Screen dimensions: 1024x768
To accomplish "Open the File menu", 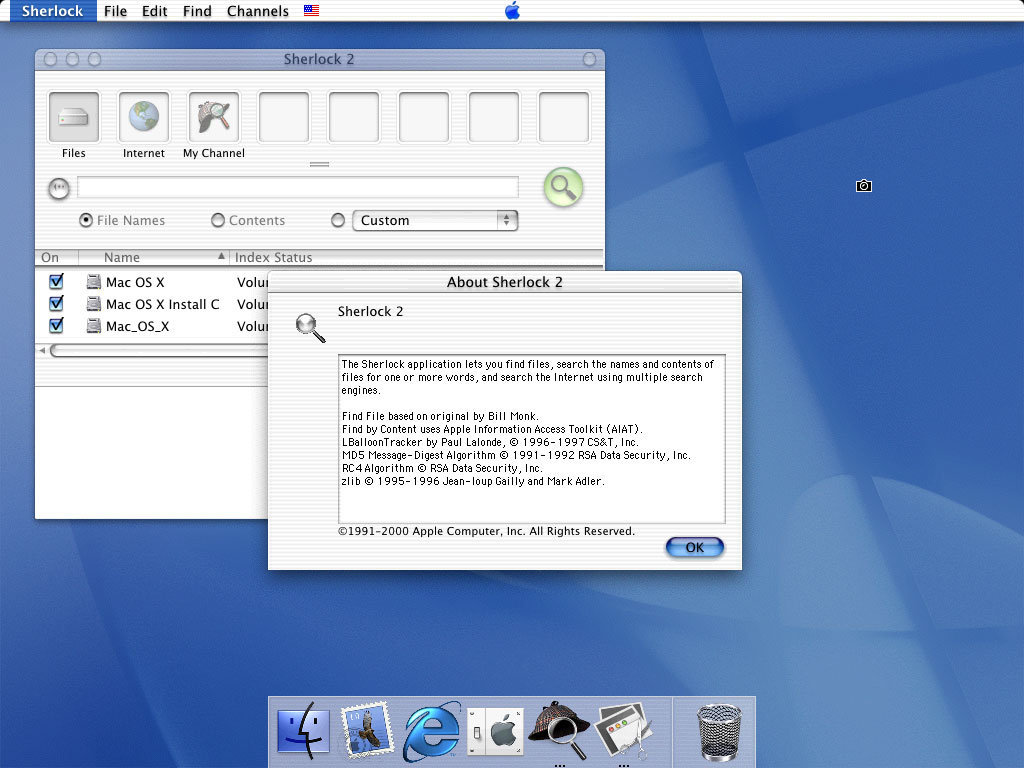I will pos(115,10).
